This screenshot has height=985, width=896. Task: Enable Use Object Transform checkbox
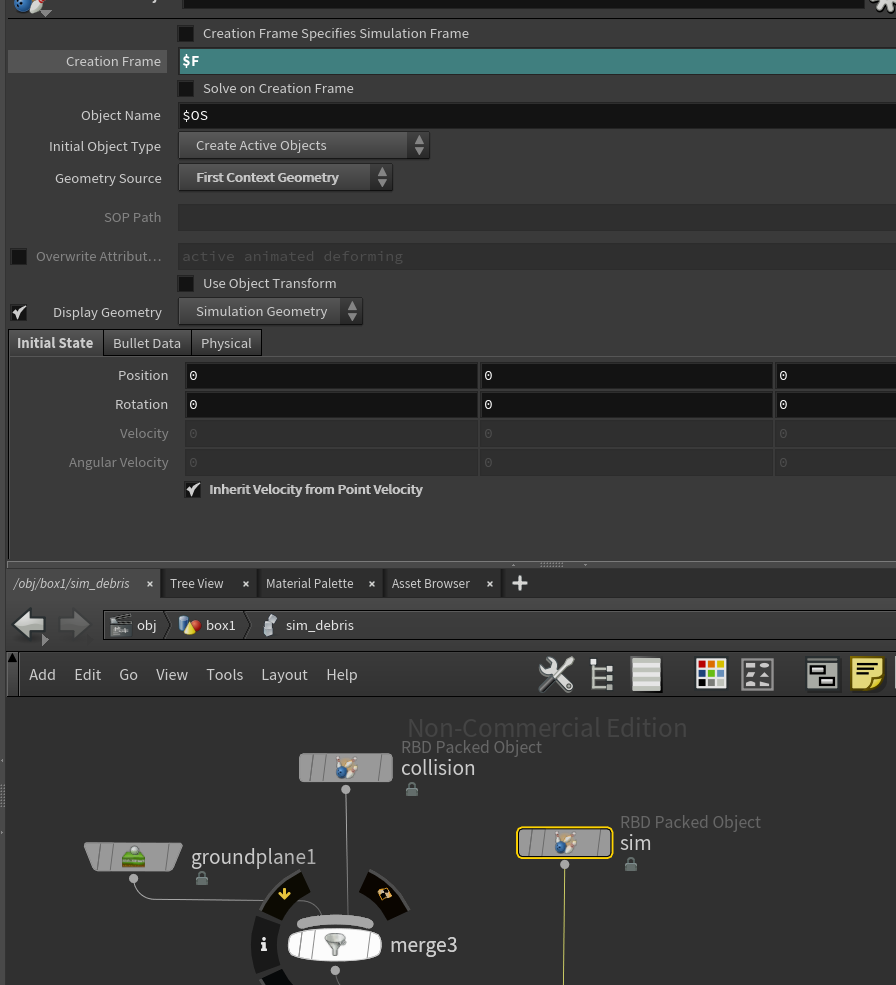click(186, 283)
